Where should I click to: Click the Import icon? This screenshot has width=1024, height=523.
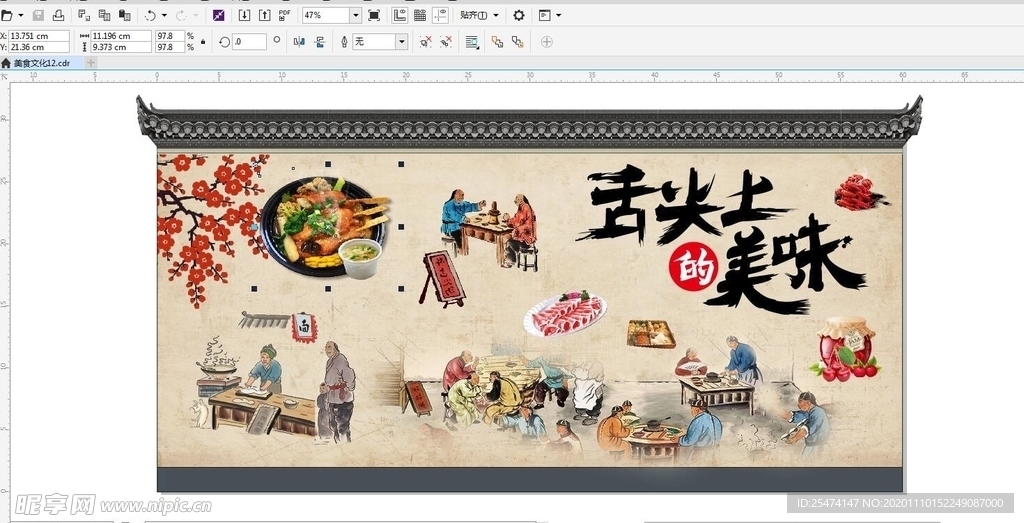coord(245,15)
